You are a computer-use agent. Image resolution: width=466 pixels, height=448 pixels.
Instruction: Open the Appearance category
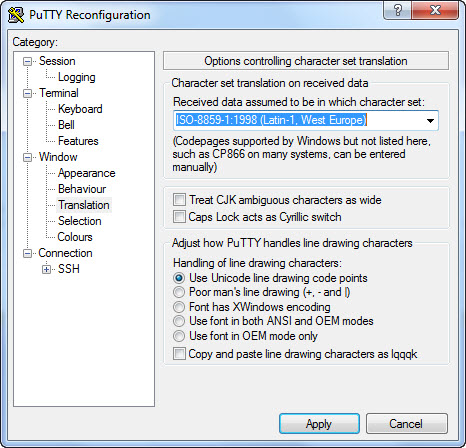tap(86, 173)
